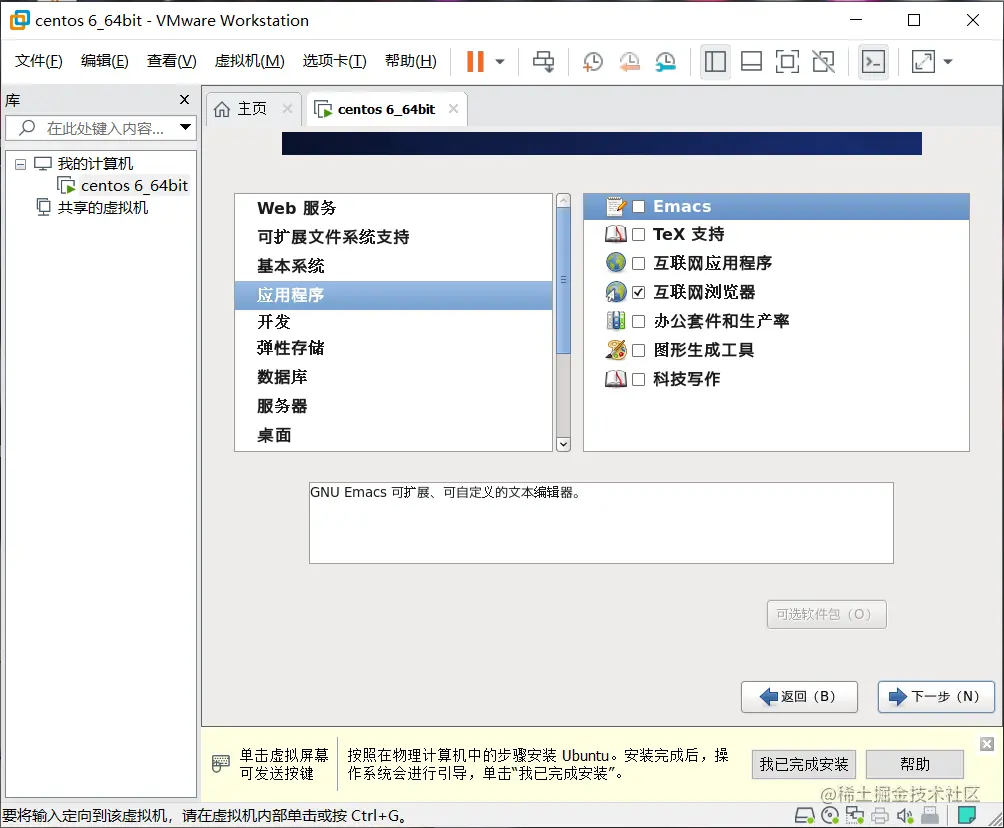
Task: Click the revert to snapshot icon
Action: [629, 61]
